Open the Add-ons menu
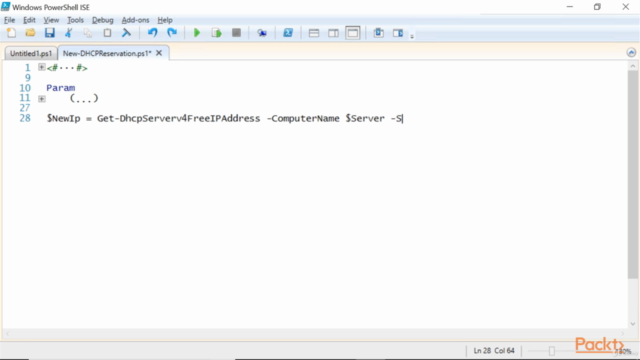 136,20
